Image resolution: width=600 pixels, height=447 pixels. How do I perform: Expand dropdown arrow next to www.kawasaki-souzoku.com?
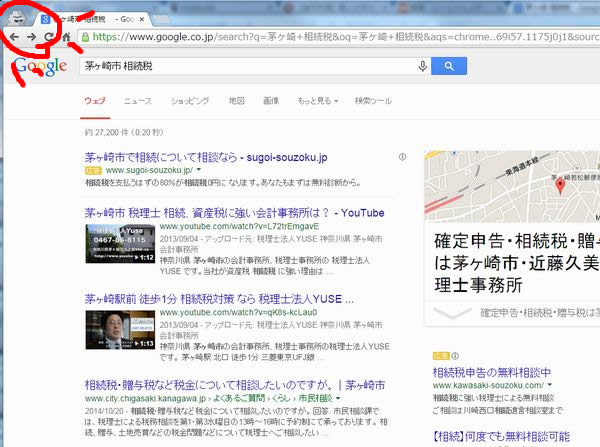coord(549,385)
